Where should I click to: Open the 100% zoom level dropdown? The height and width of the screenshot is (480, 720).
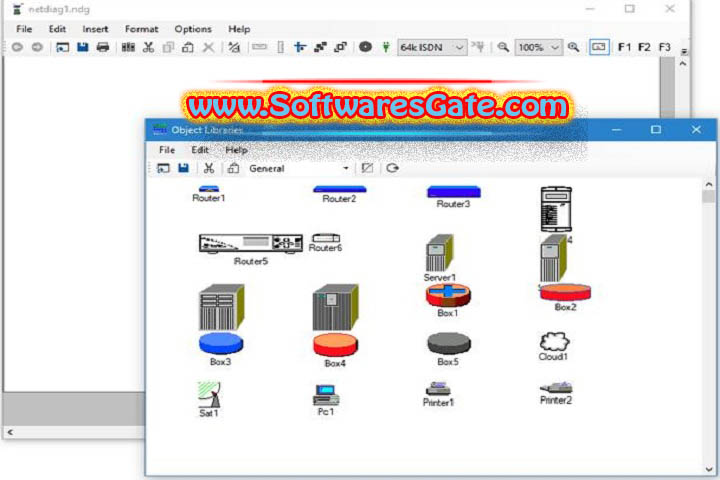pyautogui.click(x=538, y=47)
